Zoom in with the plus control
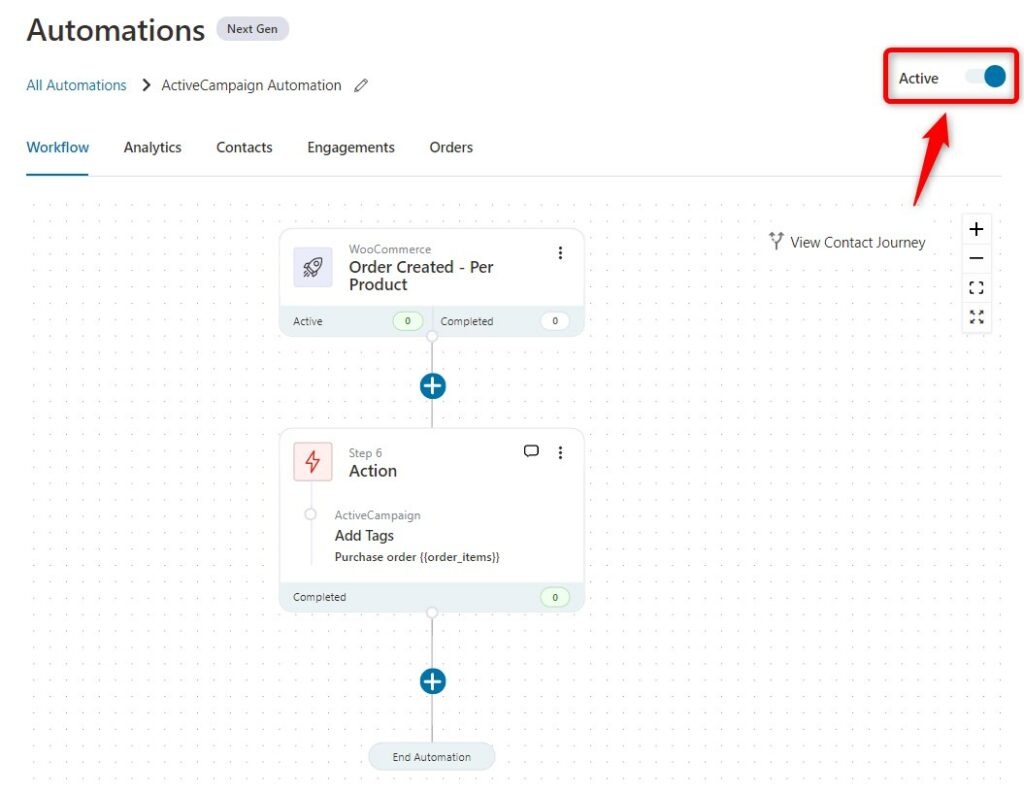 click(976, 229)
